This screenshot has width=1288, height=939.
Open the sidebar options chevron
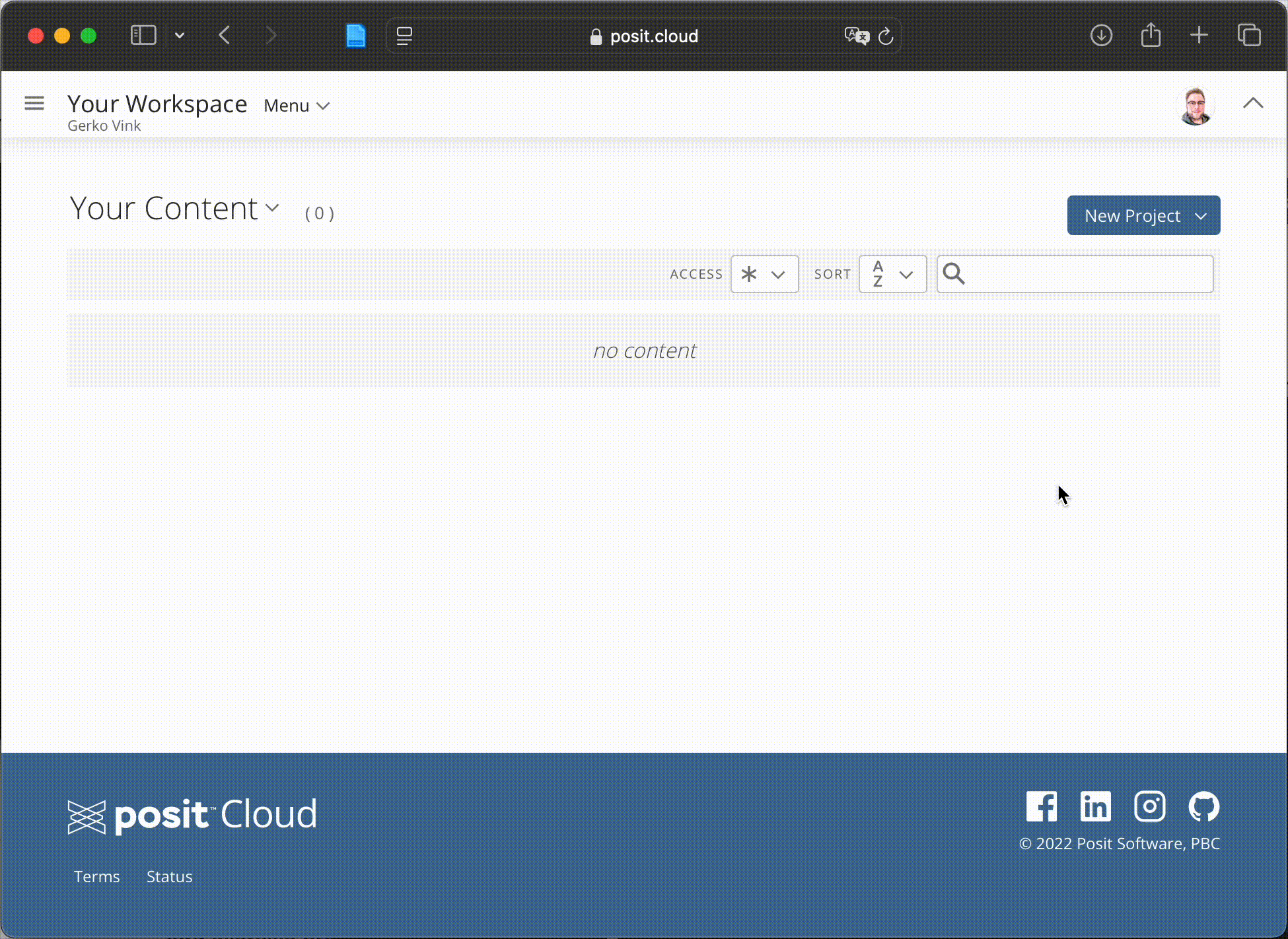tap(180, 36)
